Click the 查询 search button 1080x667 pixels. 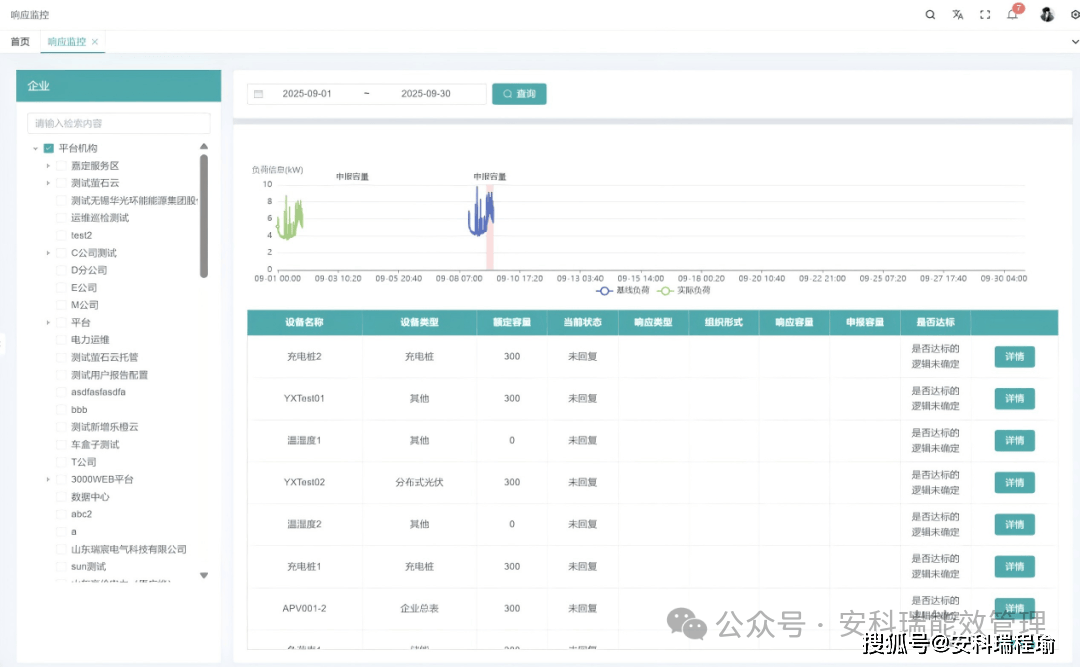519,94
